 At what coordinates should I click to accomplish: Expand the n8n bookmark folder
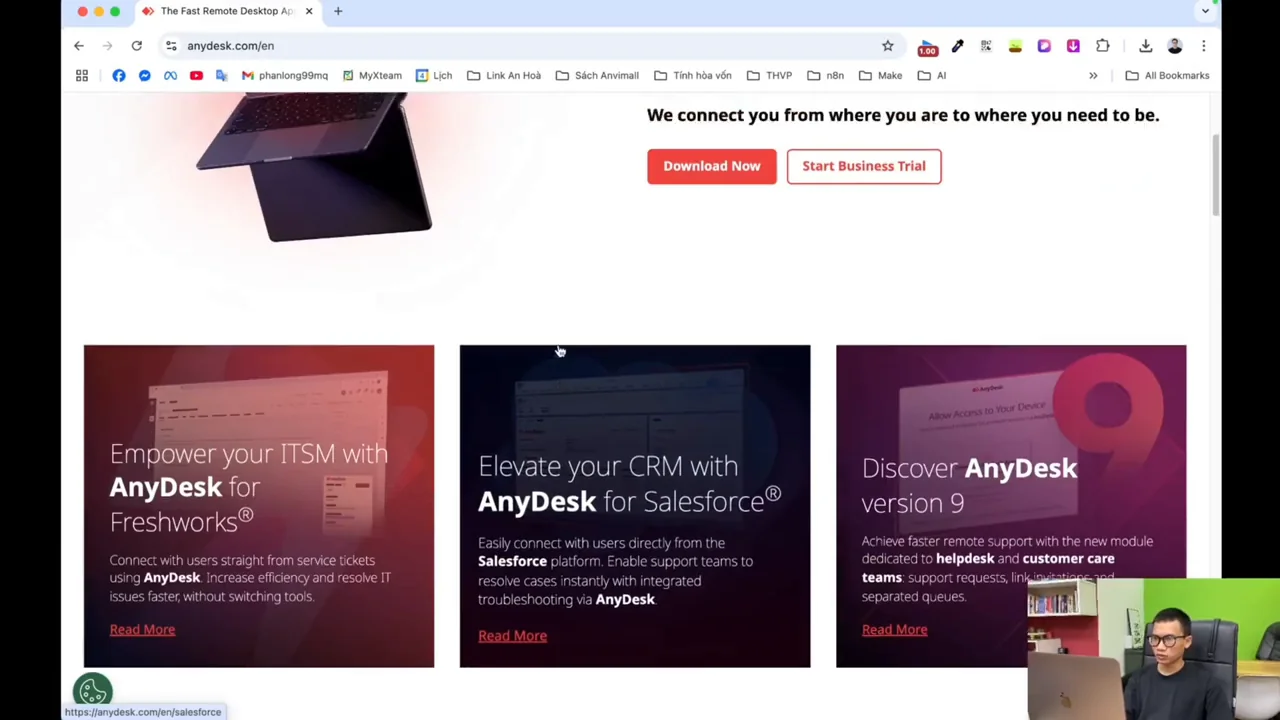coord(825,75)
